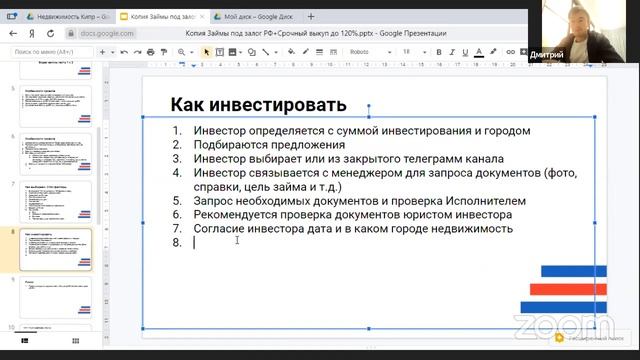Open the font size dropdown arrow
Image resolution: width=640 pixels, height=360 pixels.
click(424, 52)
